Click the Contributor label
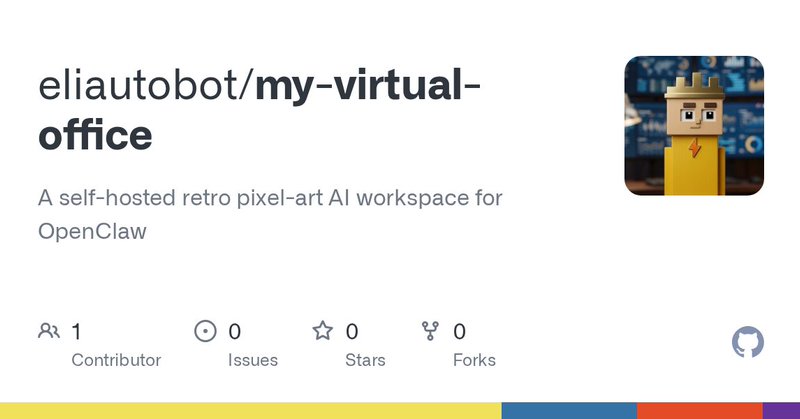This screenshot has height=419, width=800. coord(116,360)
